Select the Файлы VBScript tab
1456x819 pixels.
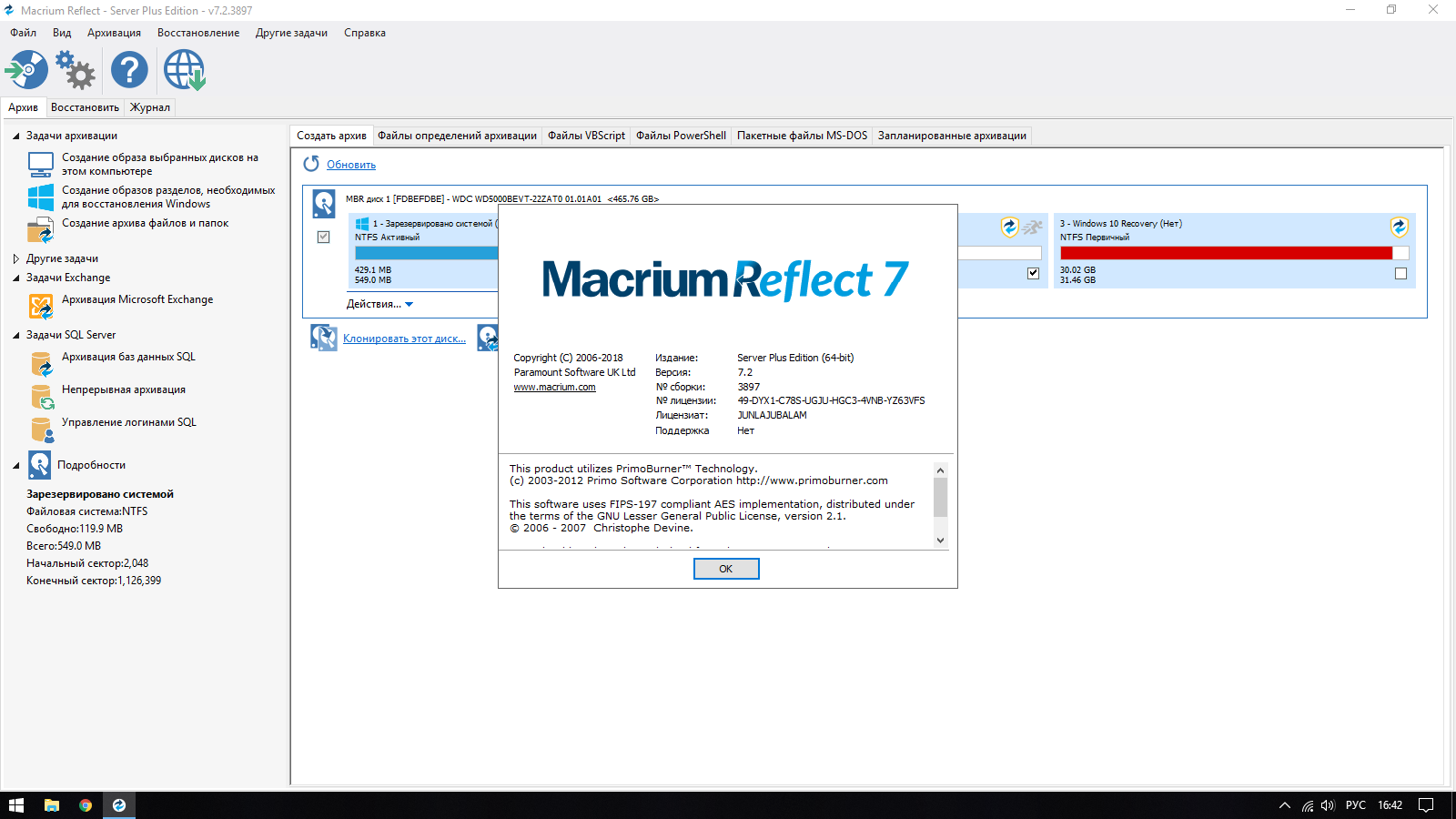point(586,136)
